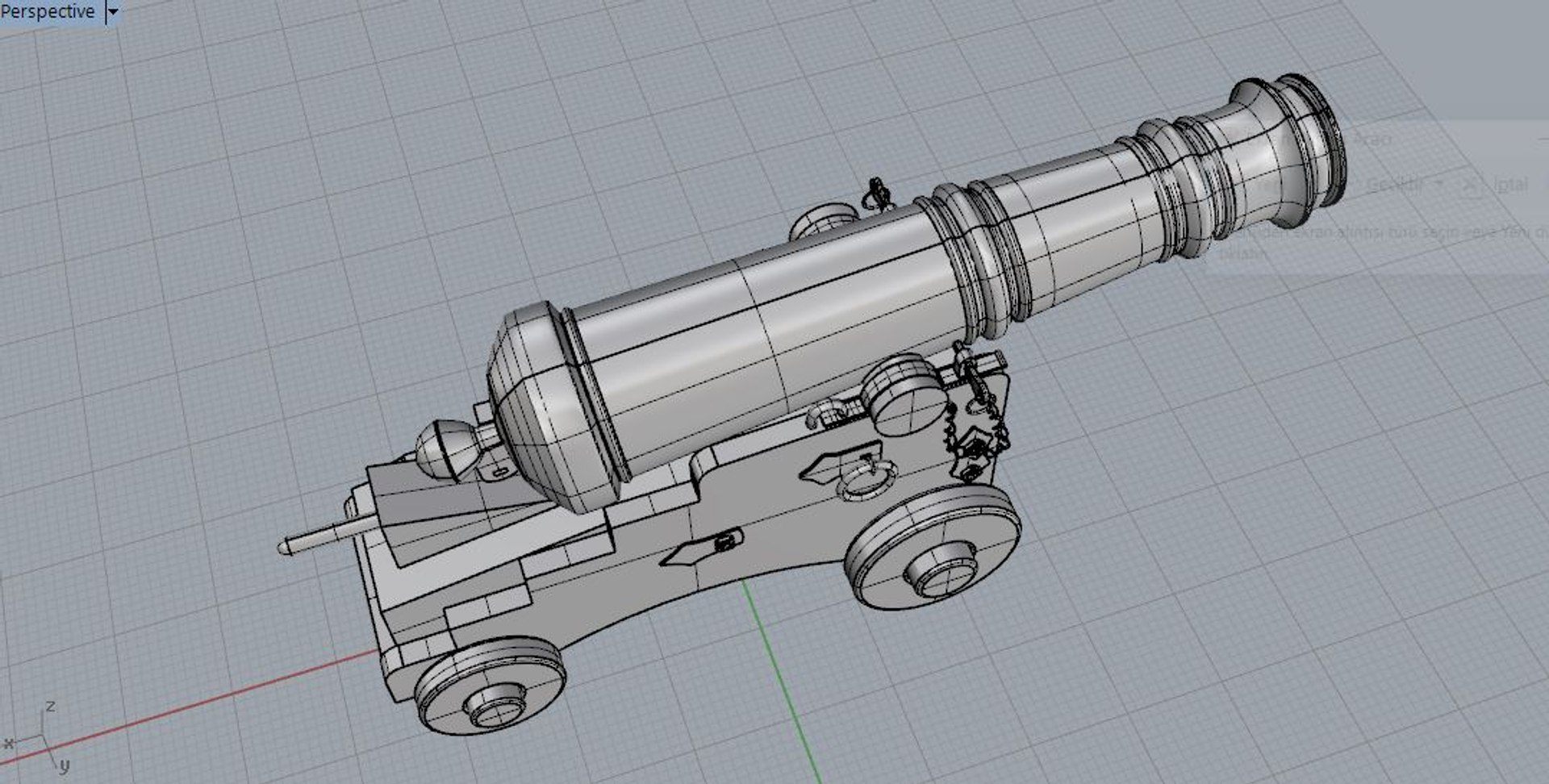Select the near rear wheel of the carriage
Screen dimensions: 1549x784
click(490, 684)
